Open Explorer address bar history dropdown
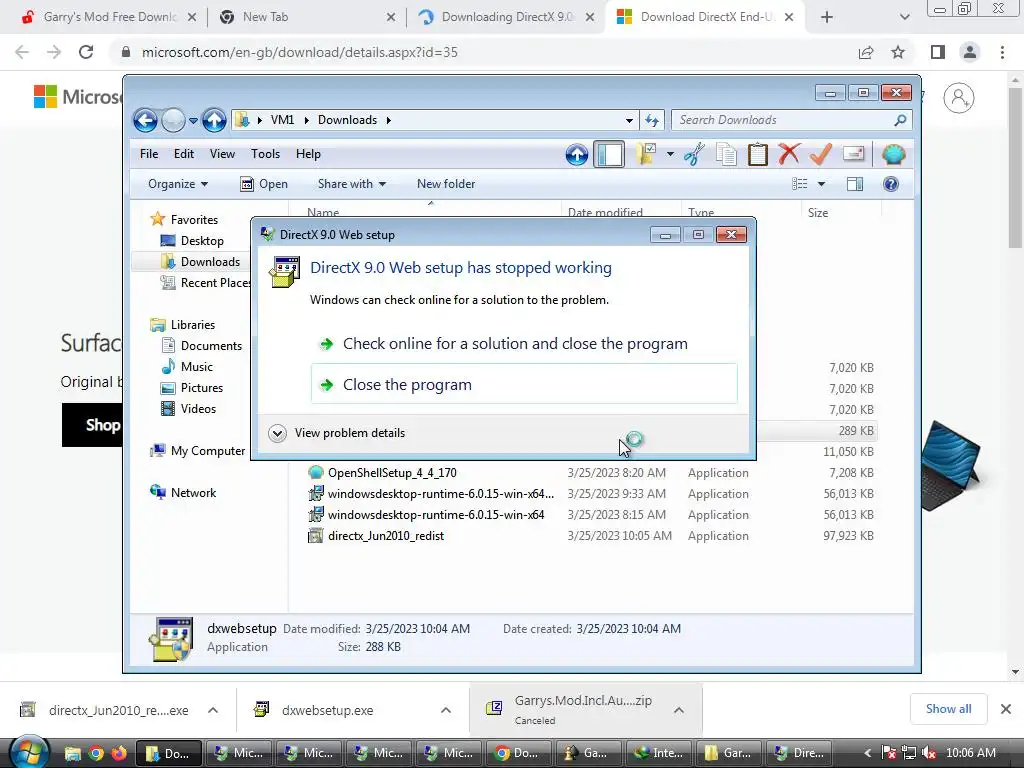 click(629, 120)
